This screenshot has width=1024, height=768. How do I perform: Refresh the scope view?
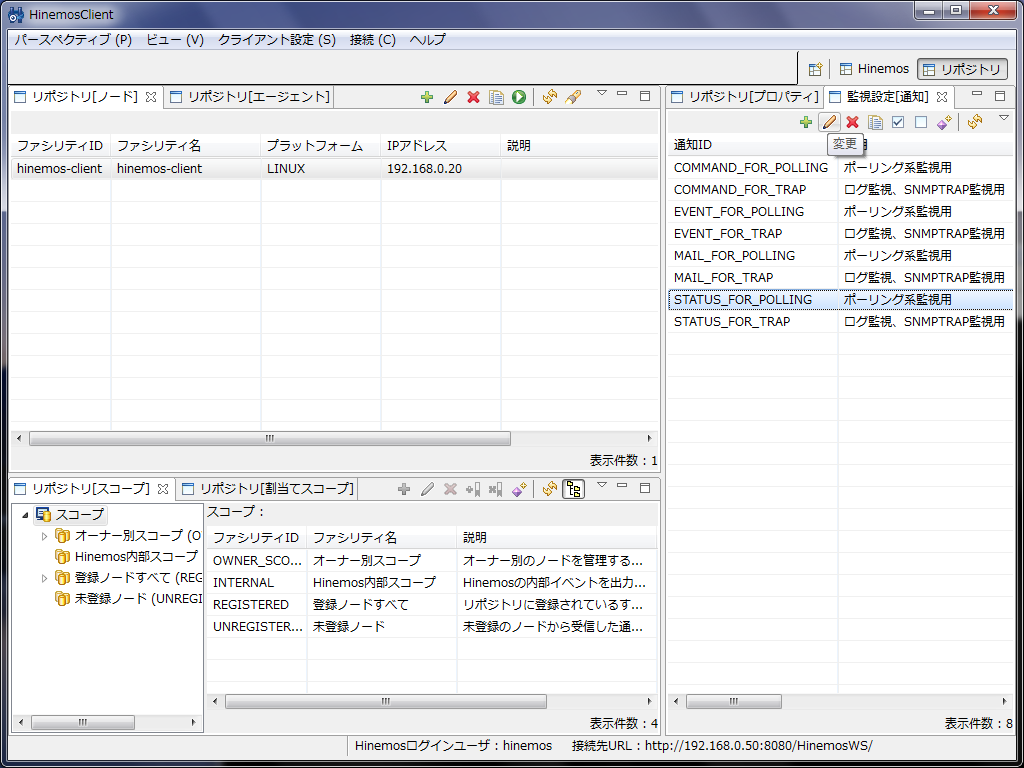click(550, 489)
